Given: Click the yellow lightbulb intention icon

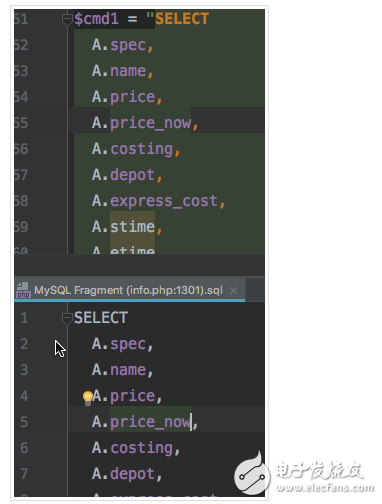Looking at the screenshot, I should 88,398.
